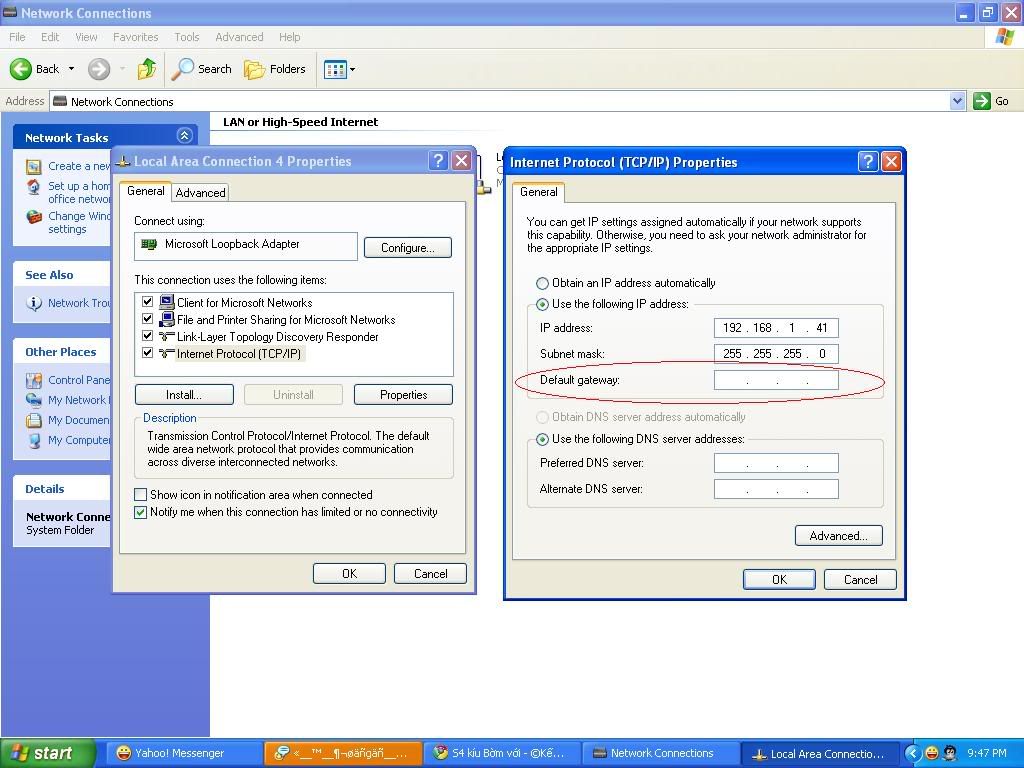Click help icon in Connection Properties titlebar

[438, 161]
